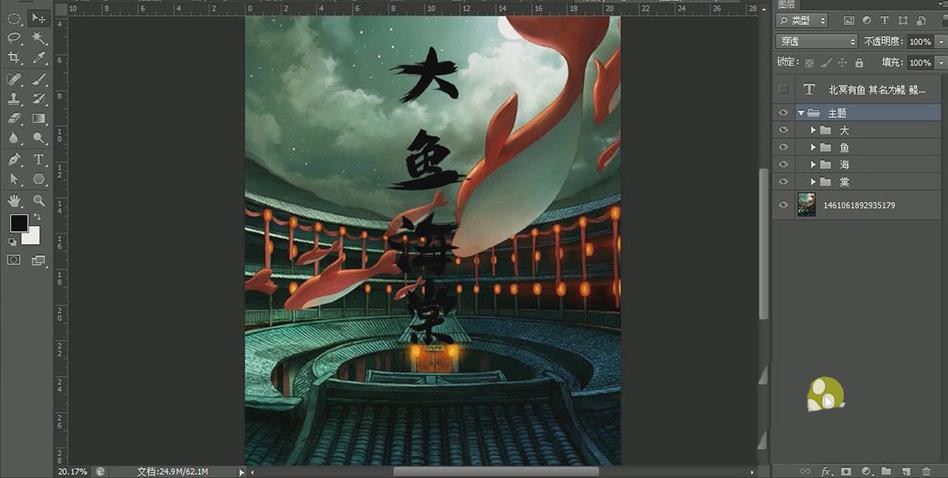Select the Eraser tool
Screen dimensions: 948x478
click(14, 118)
